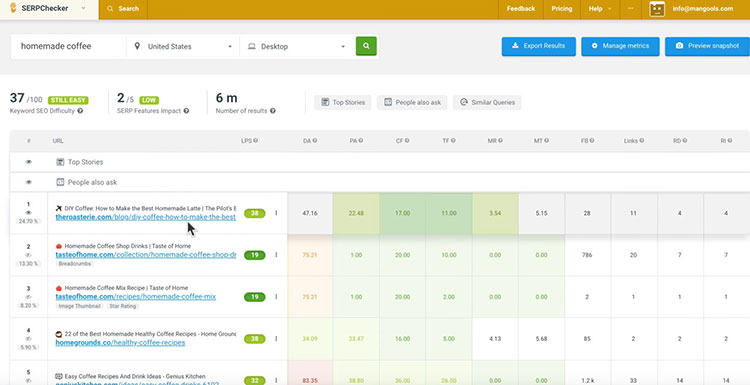This screenshot has width=750, height=385.
Task: Click the DA column help icon
Action: click(x=315, y=141)
